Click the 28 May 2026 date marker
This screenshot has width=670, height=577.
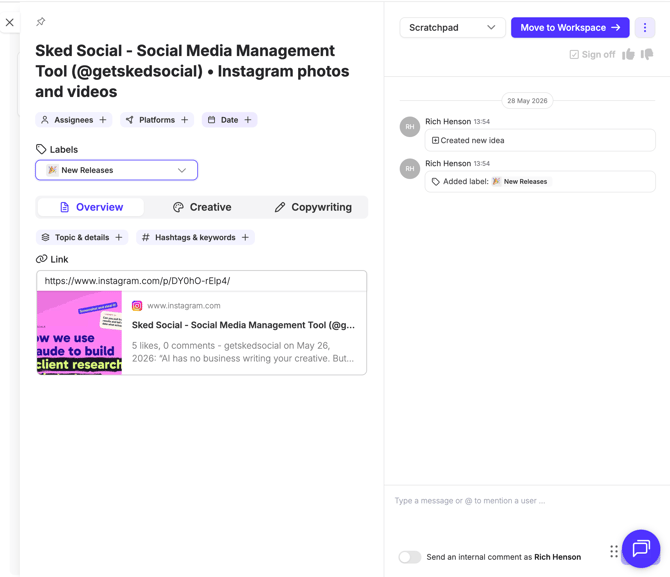527,101
